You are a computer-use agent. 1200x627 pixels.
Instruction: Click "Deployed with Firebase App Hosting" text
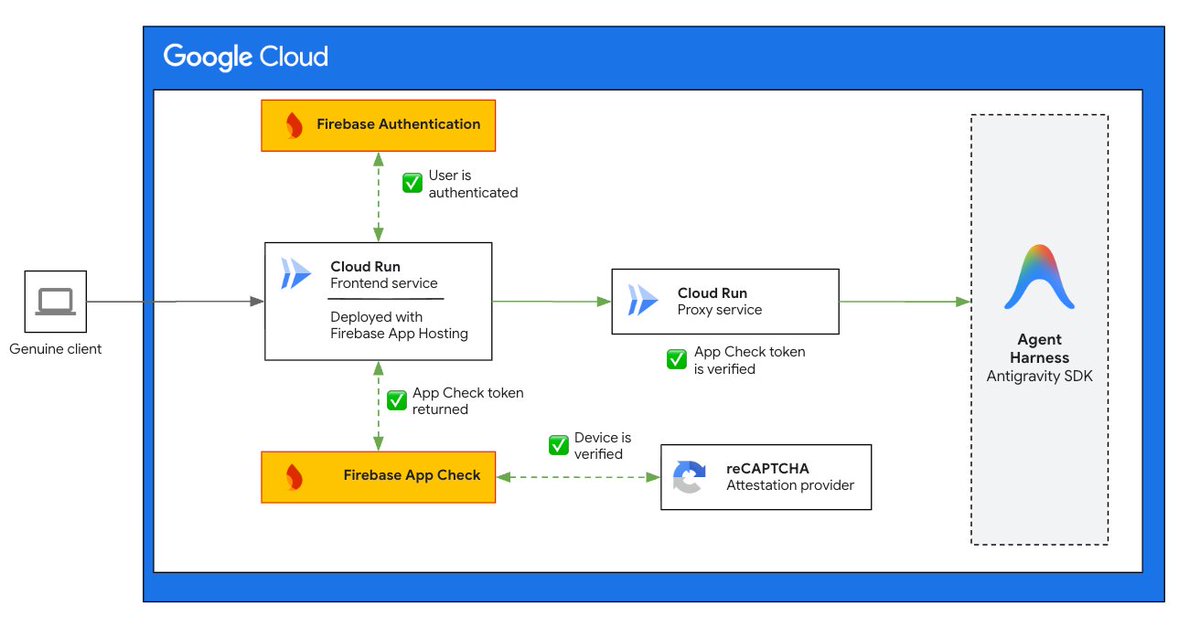coord(399,325)
